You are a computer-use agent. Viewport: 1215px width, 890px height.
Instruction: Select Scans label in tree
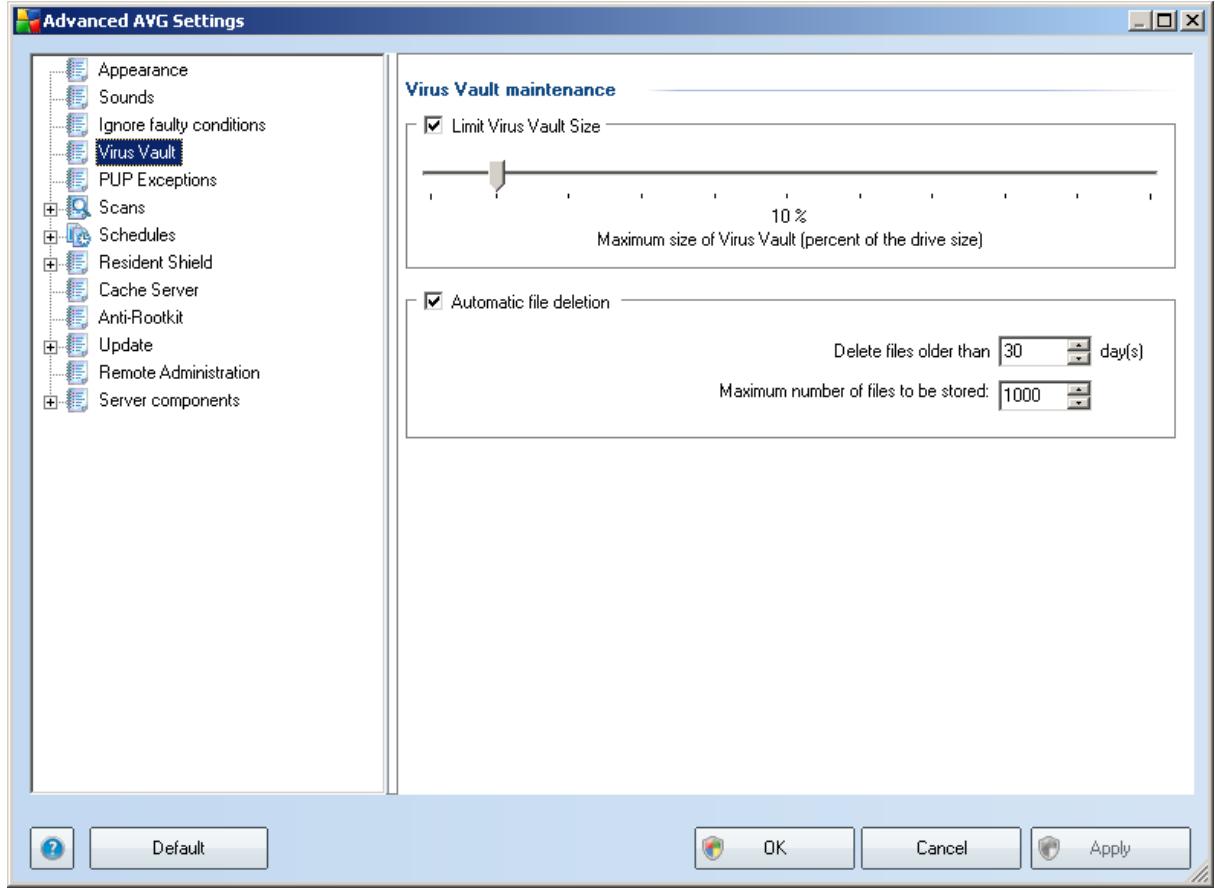point(121,208)
